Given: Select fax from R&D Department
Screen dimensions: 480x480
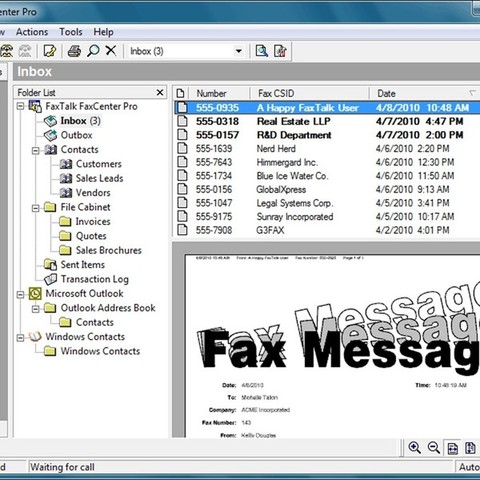Looking at the screenshot, I should click(327, 135).
